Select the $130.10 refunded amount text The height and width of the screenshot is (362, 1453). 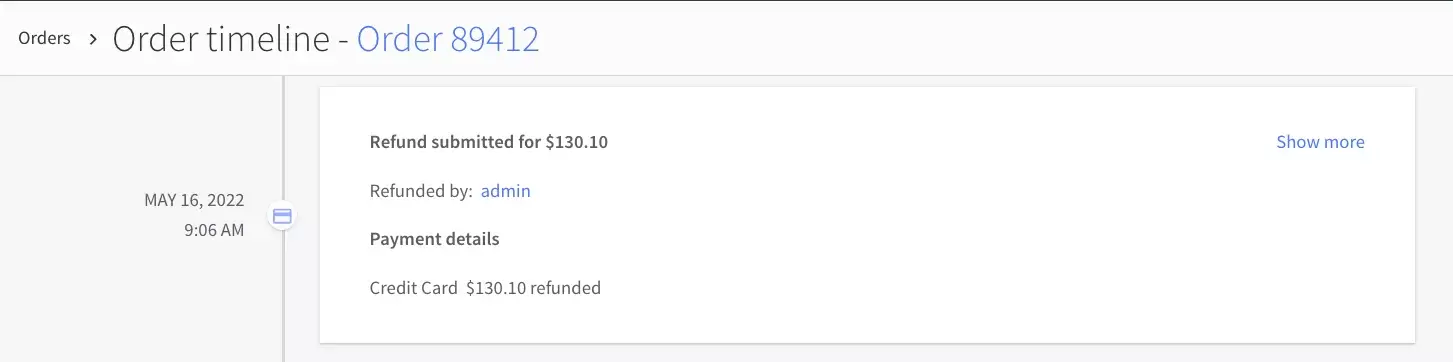coord(533,288)
